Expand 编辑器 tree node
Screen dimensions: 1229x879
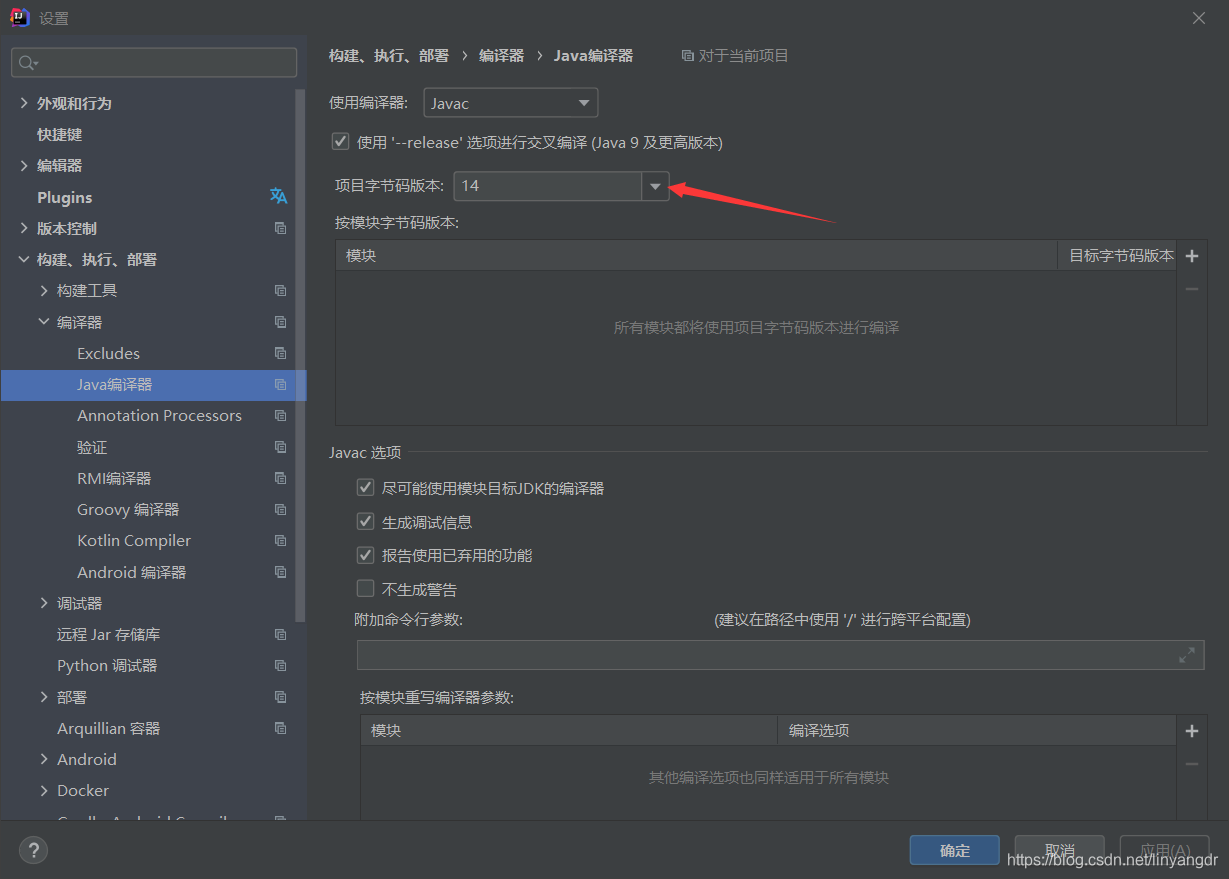click(x=24, y=166)
